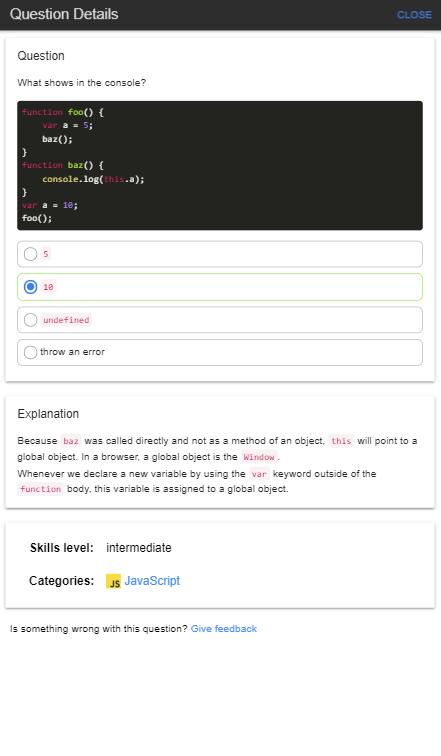Open the JavaScript category link
The image size is (441, 756).
click(152, 580)
